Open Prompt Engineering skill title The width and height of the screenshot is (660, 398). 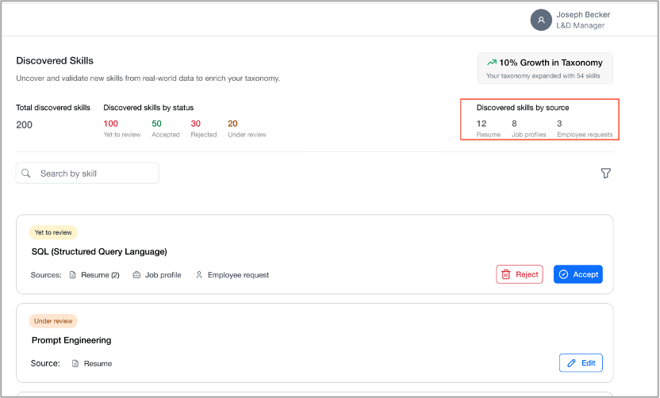pos(72,340)
